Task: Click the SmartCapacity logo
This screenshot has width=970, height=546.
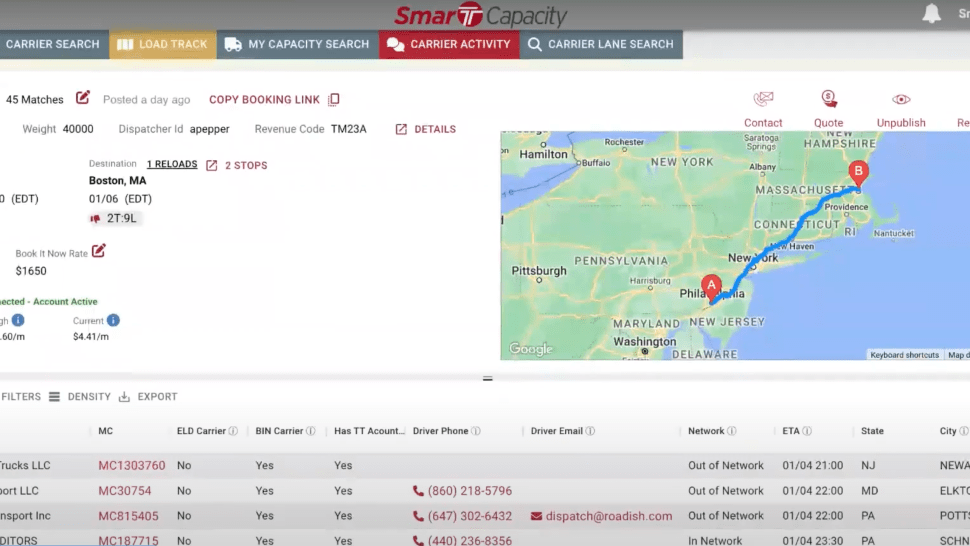Action: click(481, 15)
